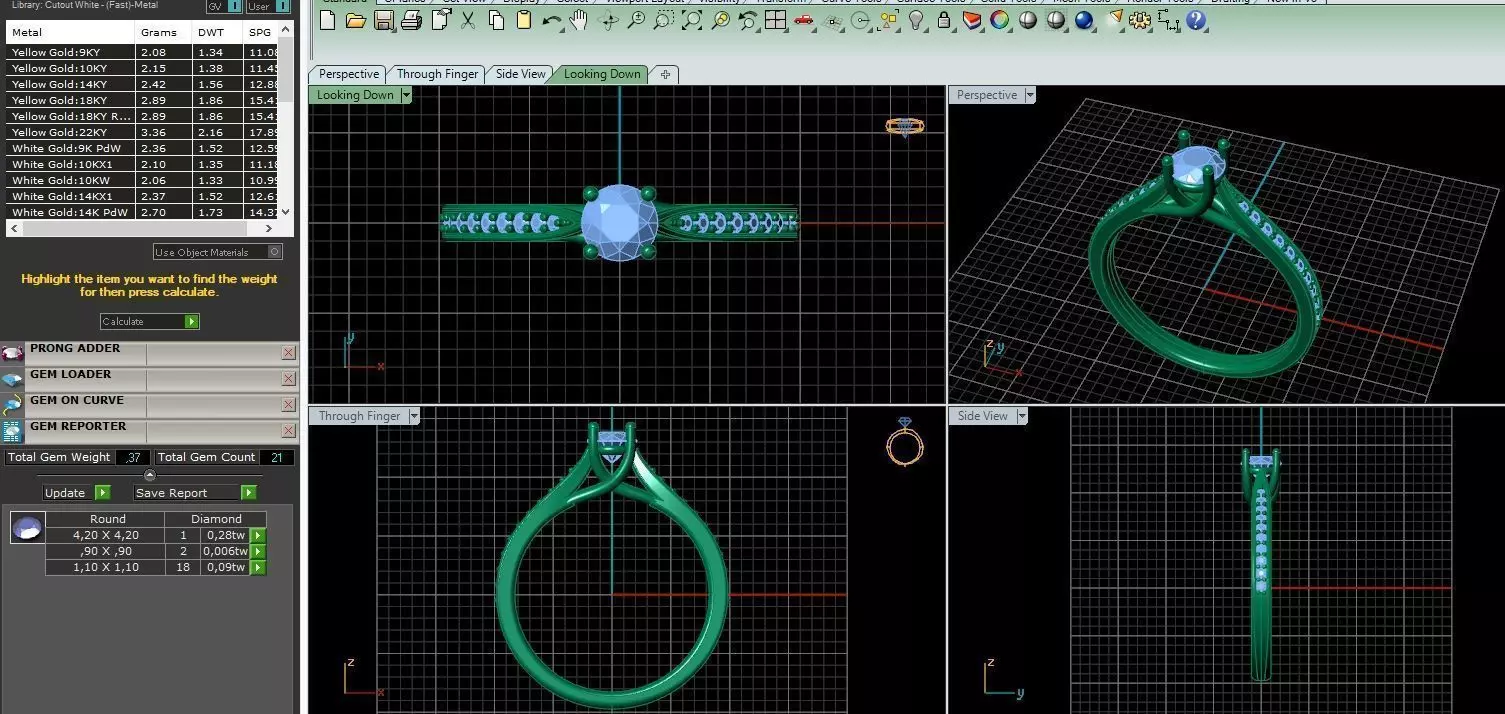Select the Looking Down tab
This screenshot has width=1505, height=714.
602,74
